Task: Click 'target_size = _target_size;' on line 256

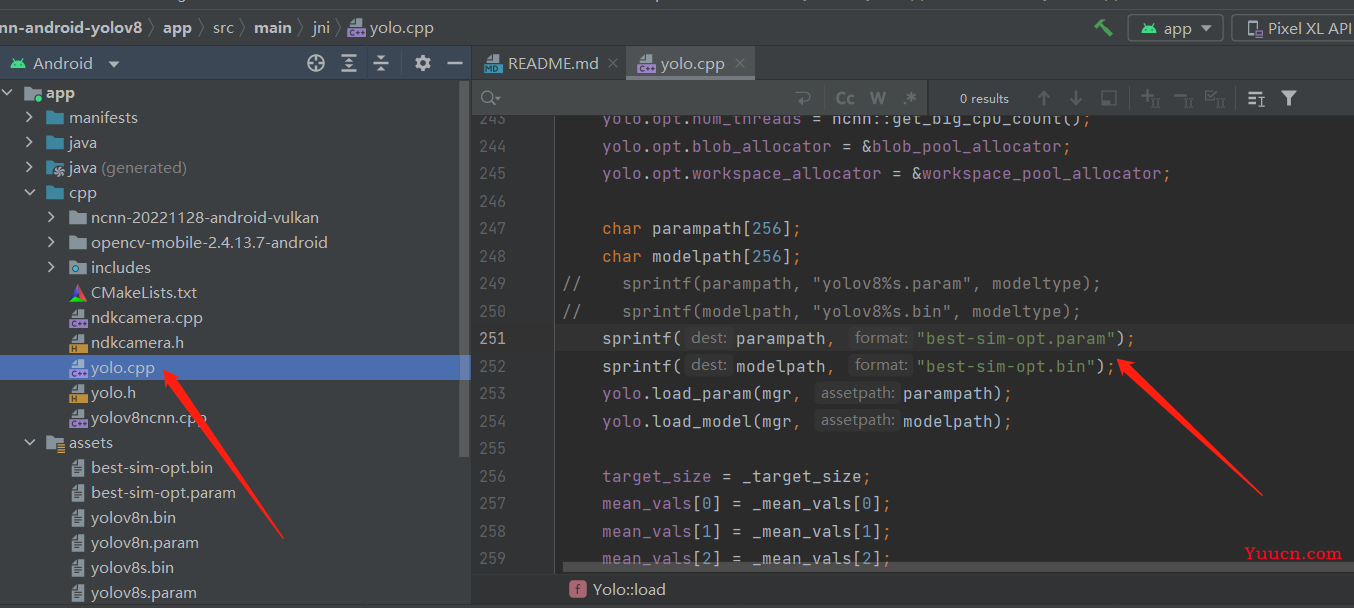Action: pyautogui.click(x=736, y=476)
